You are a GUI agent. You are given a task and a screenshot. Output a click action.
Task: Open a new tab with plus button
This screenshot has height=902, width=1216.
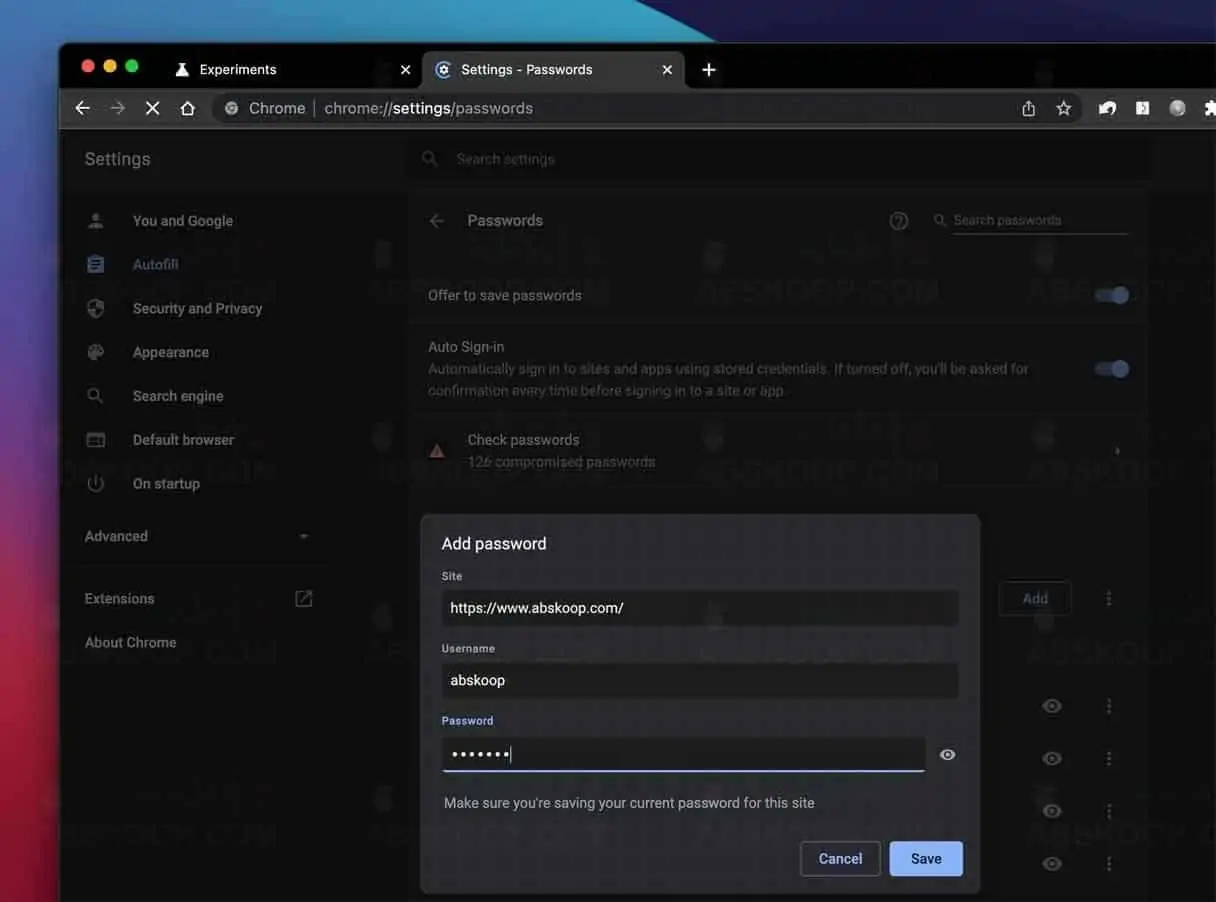pos(709,70)
